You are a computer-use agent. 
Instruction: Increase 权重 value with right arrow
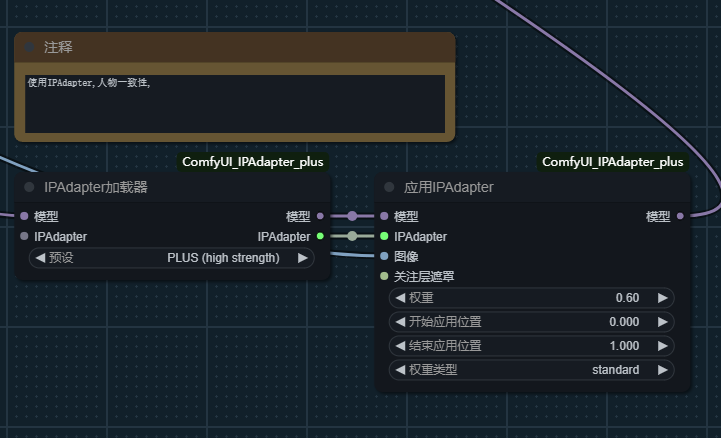pos(663,298)
